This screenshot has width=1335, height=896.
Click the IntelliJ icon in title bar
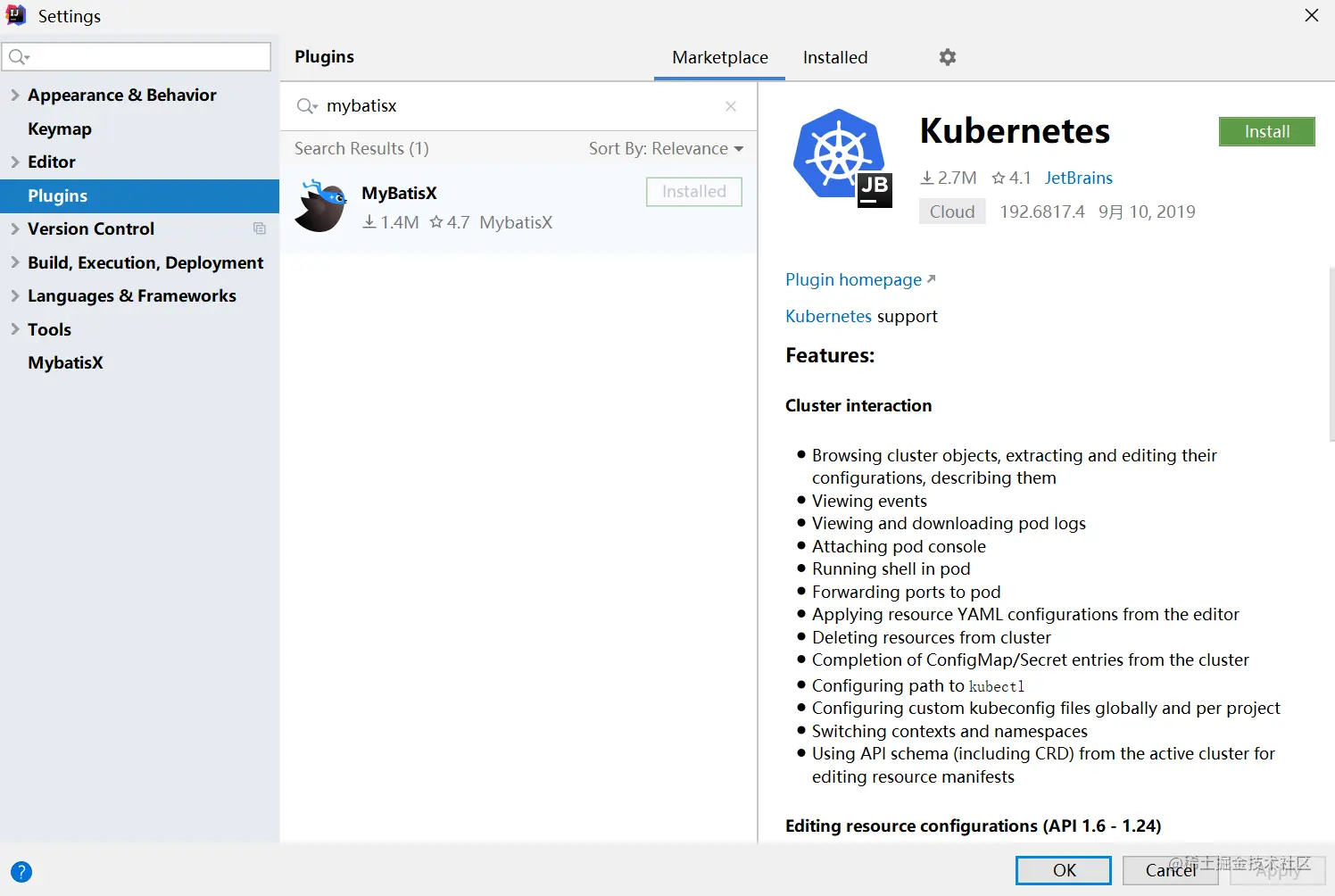[16, 15]
